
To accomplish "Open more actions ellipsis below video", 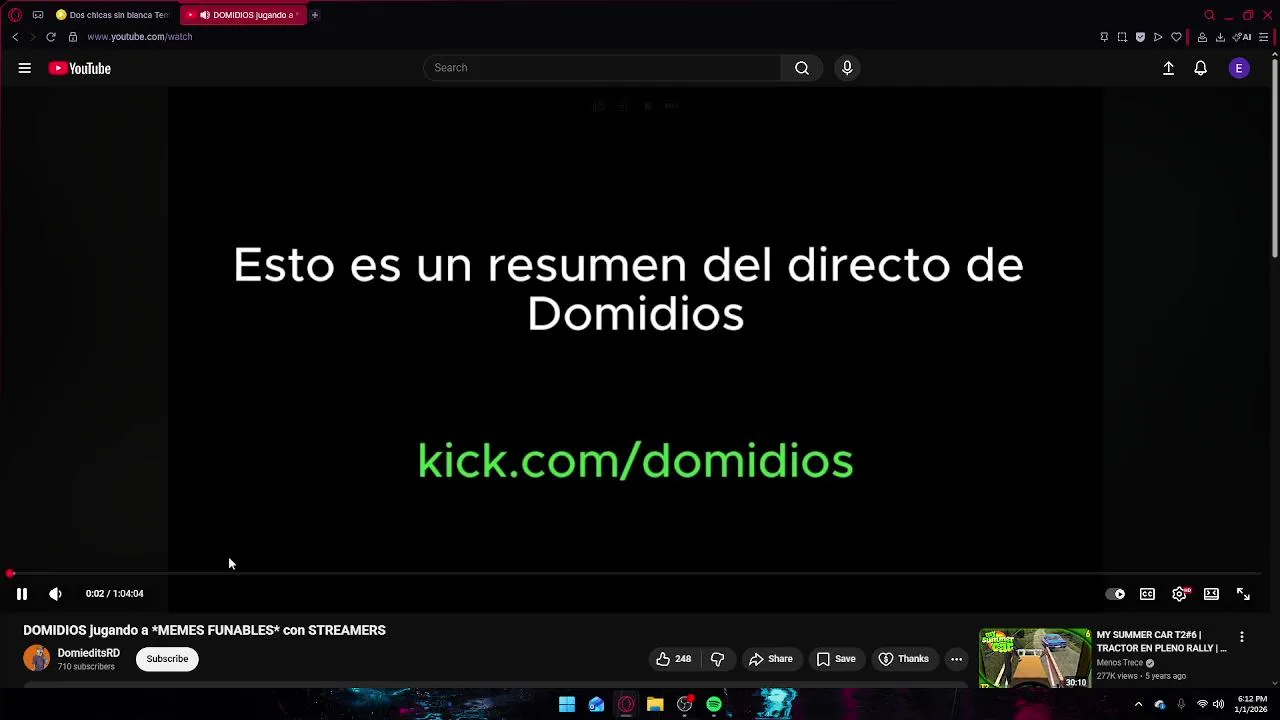I will [956, 659].
